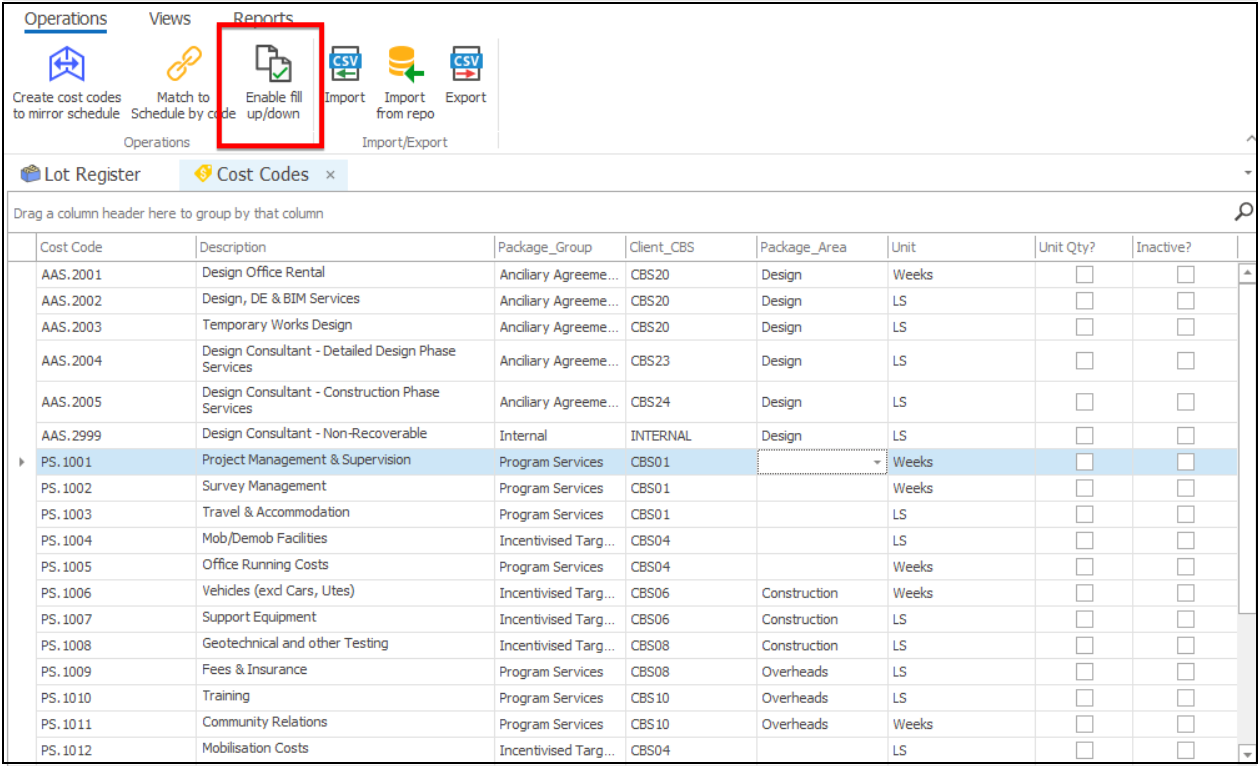Click the Lot Register cube icon
Image resolution: width=1260 pixels, height=766 pixels.
(30, 174)
